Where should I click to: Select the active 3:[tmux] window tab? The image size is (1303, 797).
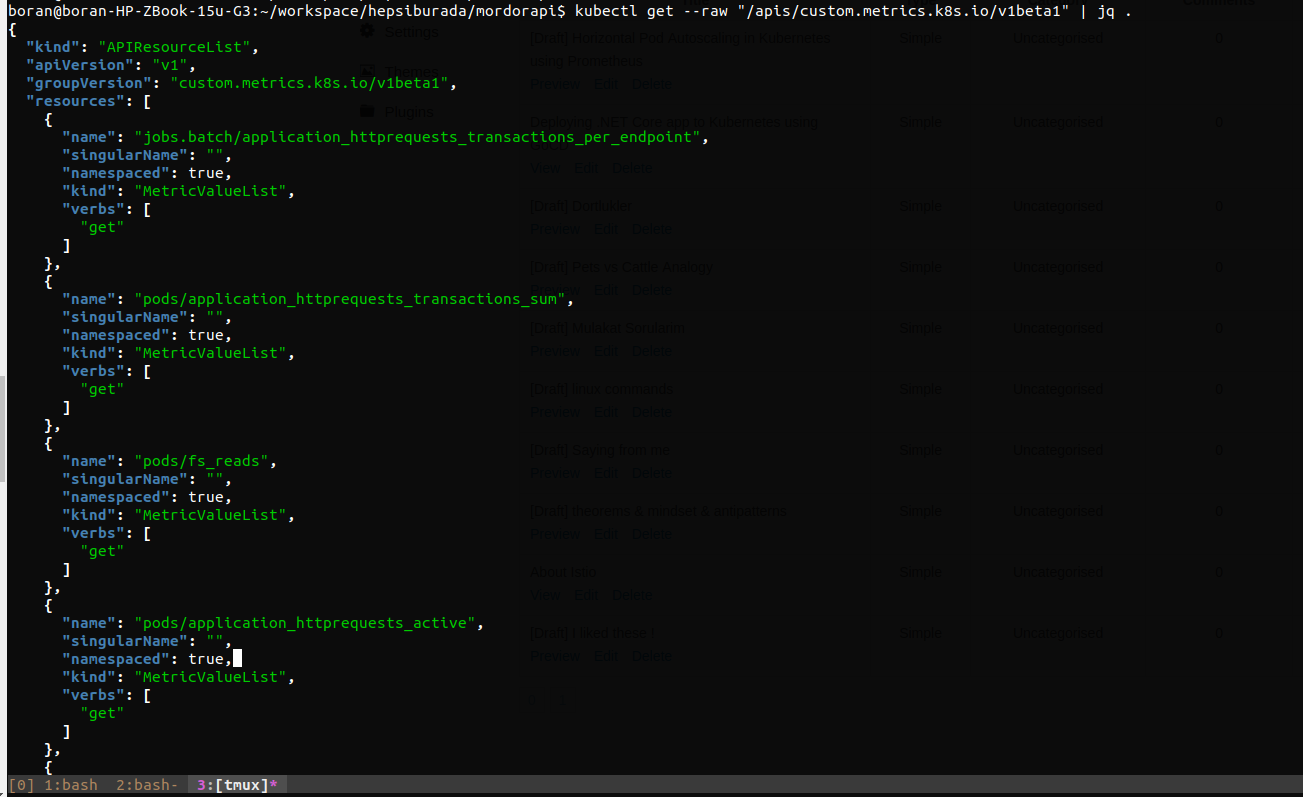point(236,785)
